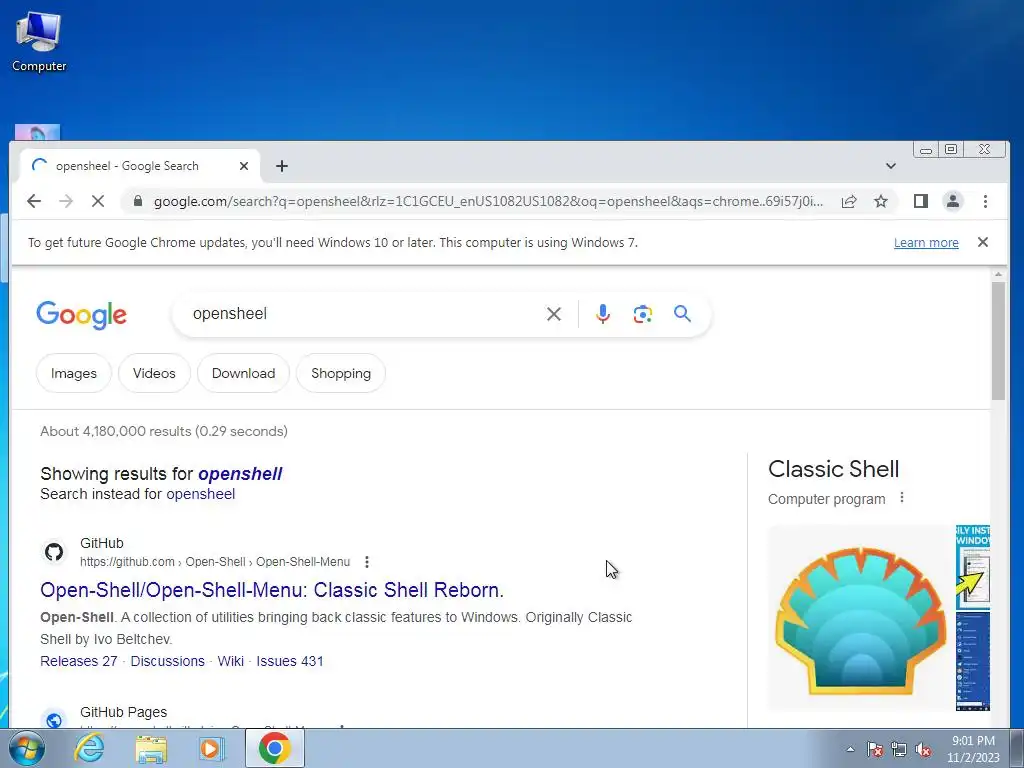Open Windows Explorer from taskbar
The width and height of the screenshot is (1024, 768).
point(151,748)
